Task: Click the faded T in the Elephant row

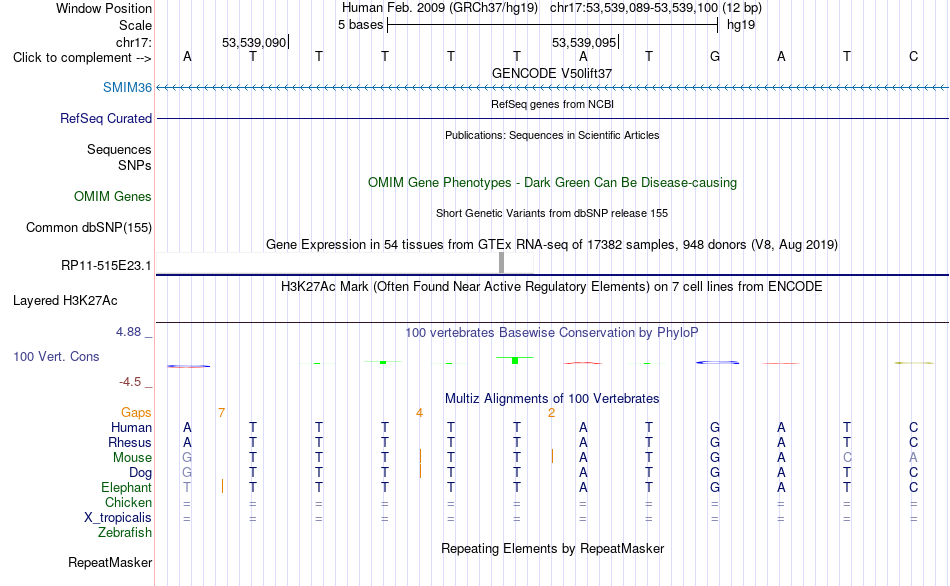Action: (x=187, y=488)
